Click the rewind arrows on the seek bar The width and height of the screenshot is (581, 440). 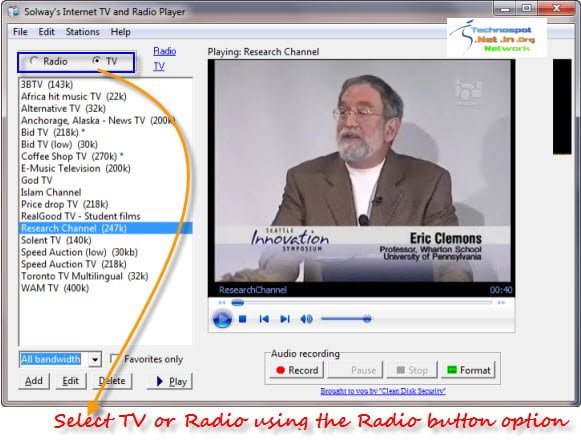click(x=222, y=303)
